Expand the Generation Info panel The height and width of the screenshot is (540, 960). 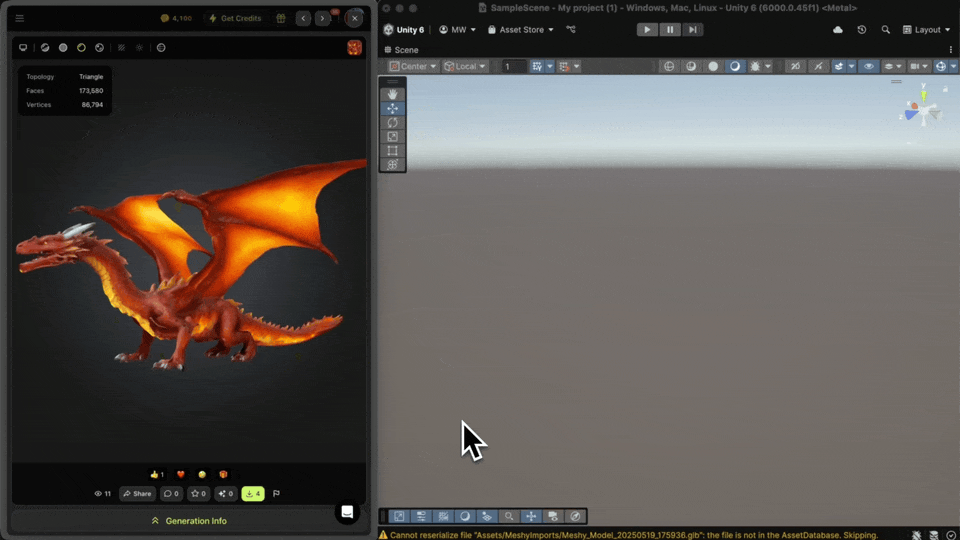189,521
